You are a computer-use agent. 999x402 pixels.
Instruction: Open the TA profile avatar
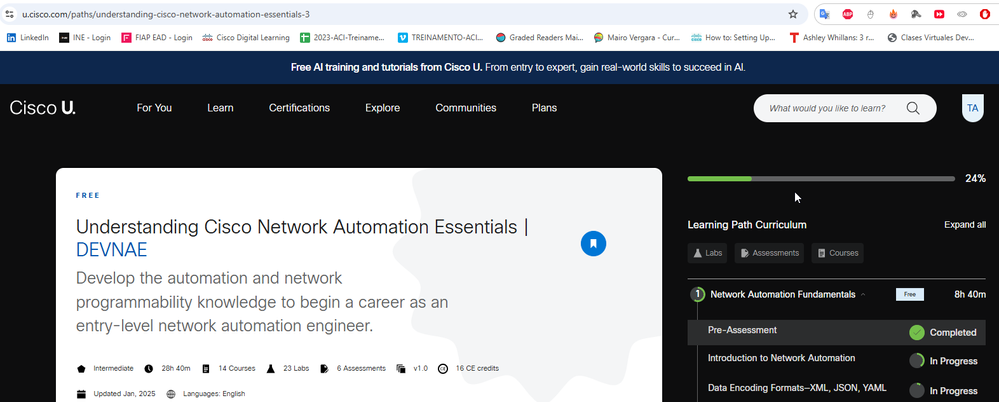[x=972, y=108]
